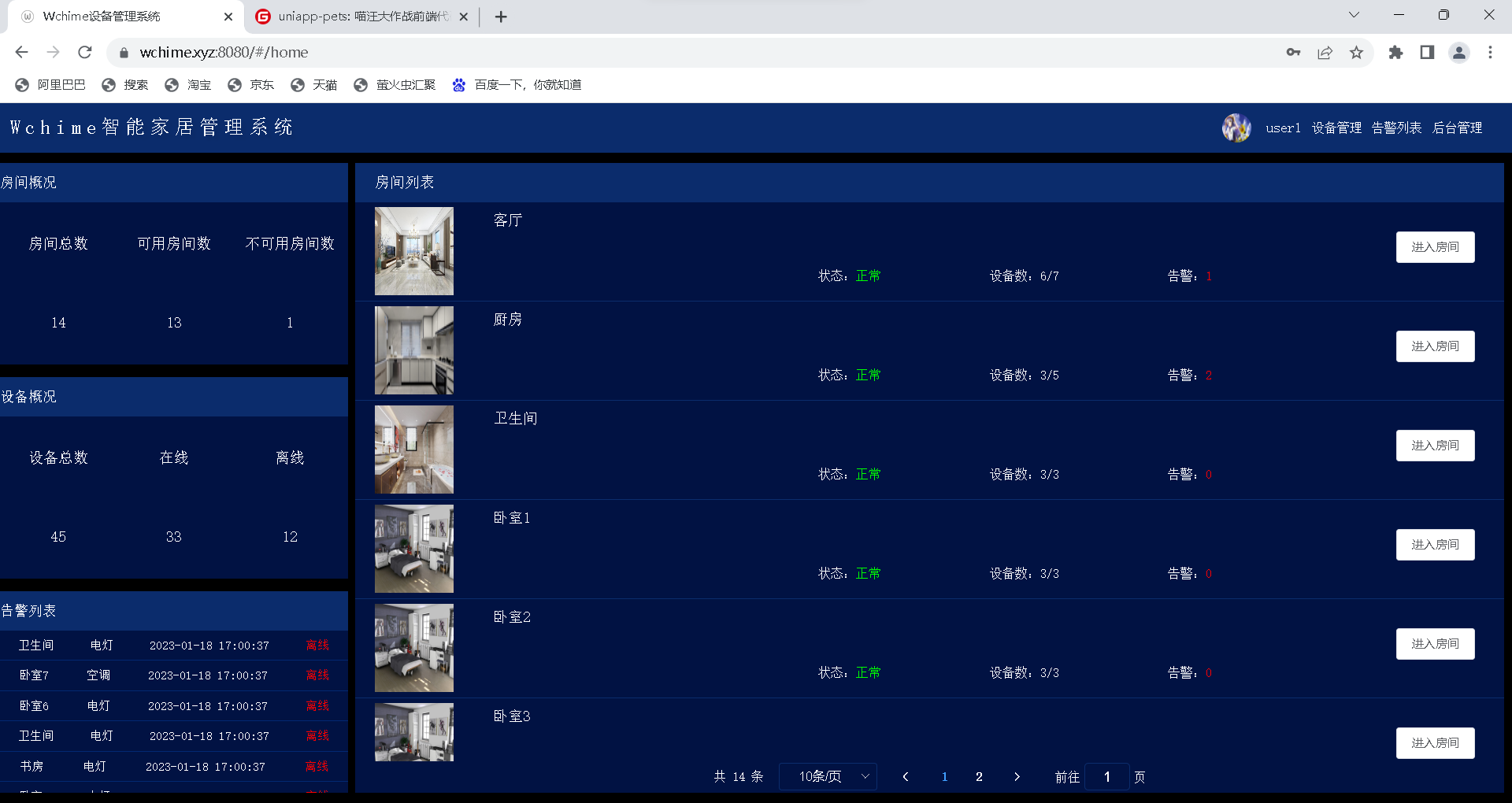Click the 不可用房间数 value 1
The height and width of the screenshot is (803, 1512).
(x=290, y=323)
